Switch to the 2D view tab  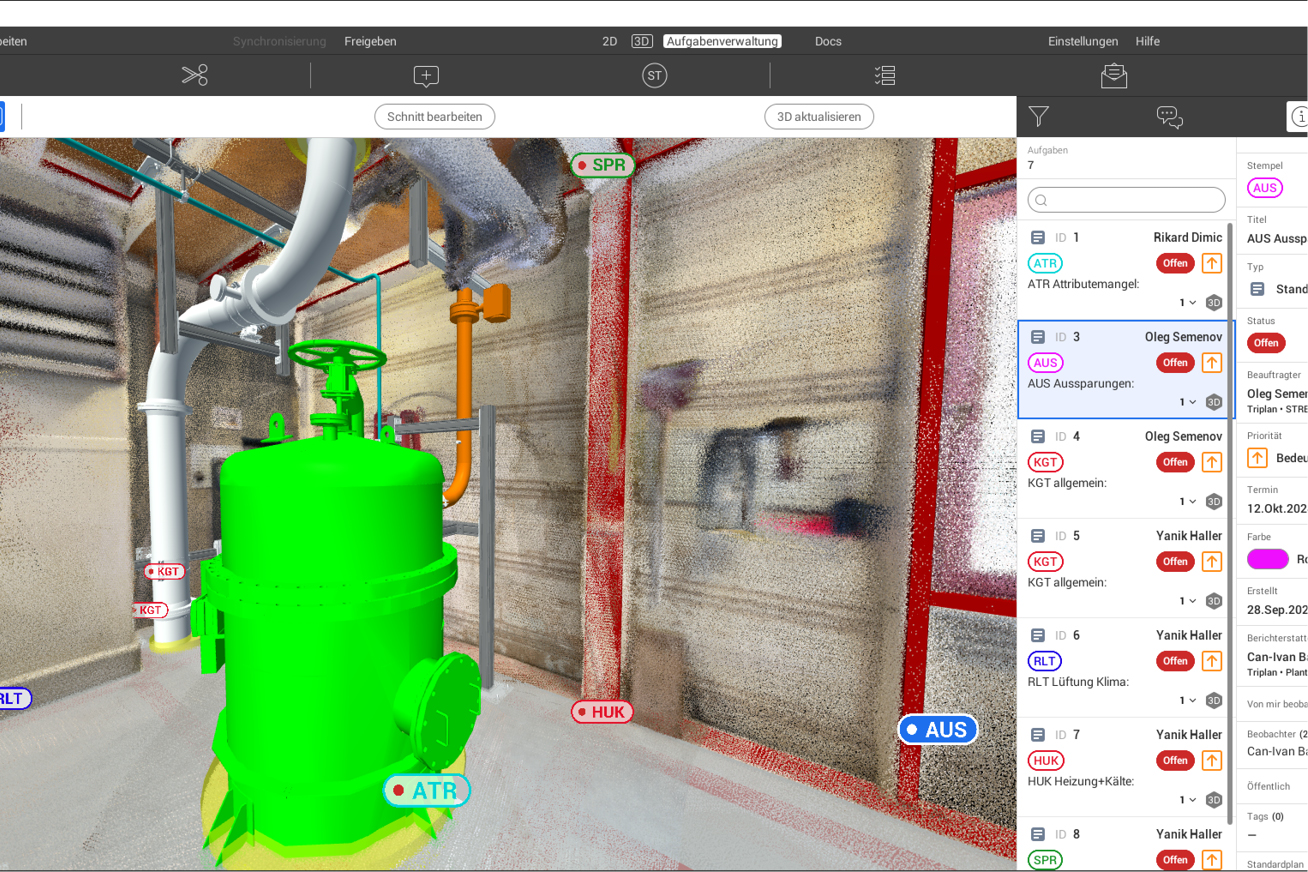pos(609,41)
